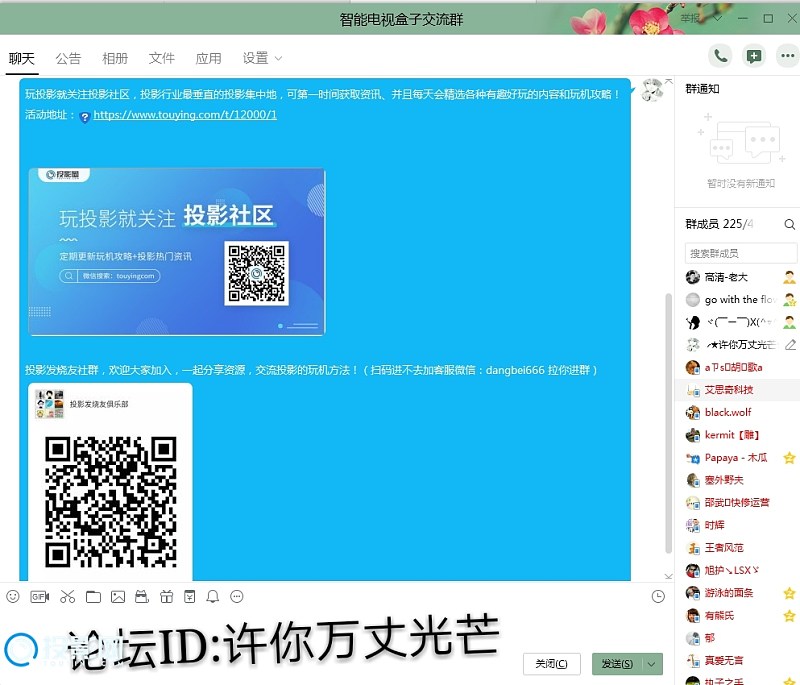This screenshot has height=685, width=800.
Task: Click the send picture icon
Action: click(118, 596)
